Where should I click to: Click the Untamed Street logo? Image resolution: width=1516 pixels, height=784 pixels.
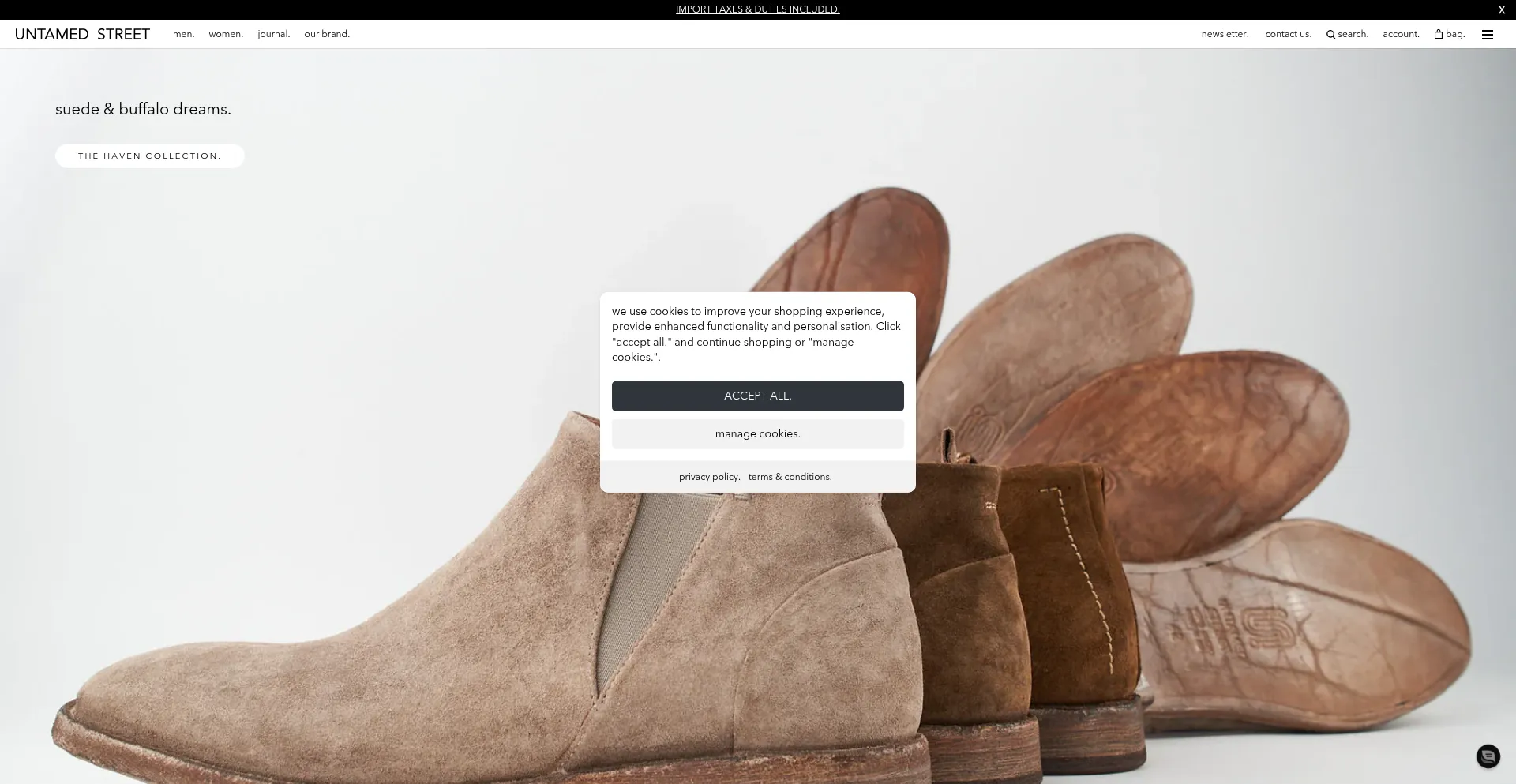coord(82,34)
